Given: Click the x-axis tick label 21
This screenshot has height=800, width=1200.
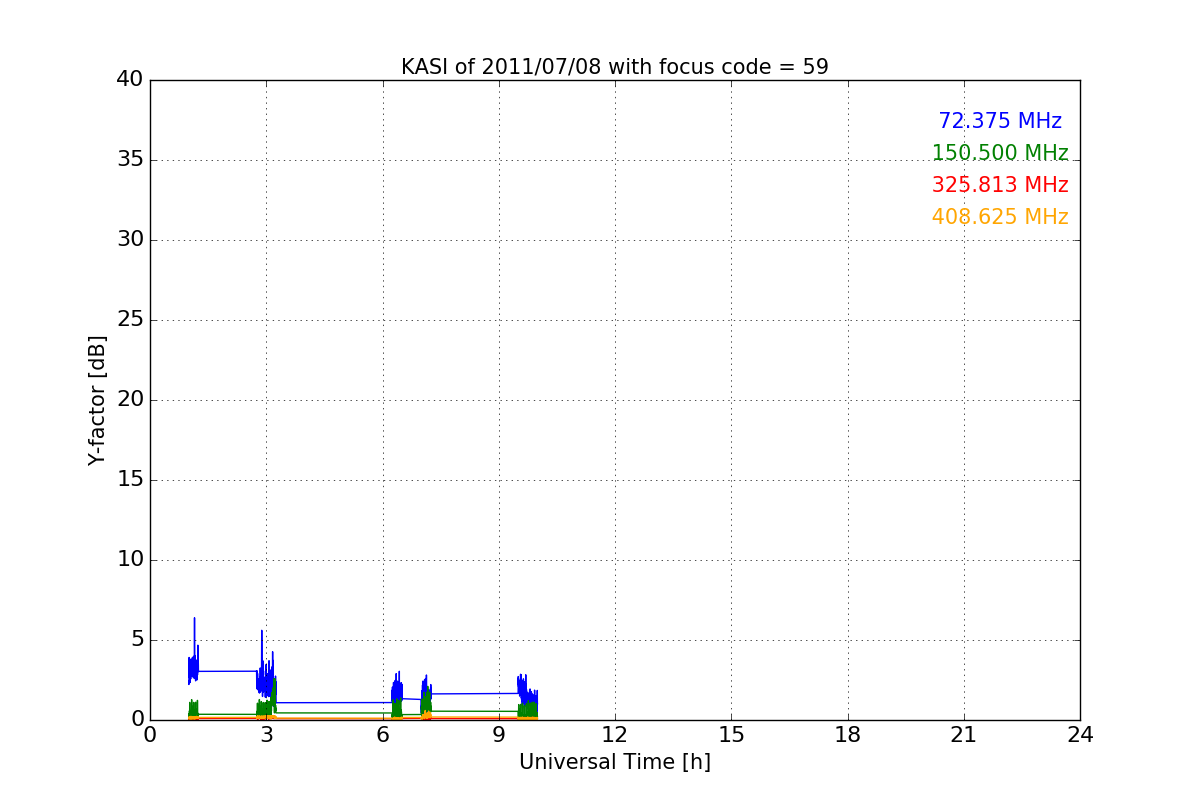Looking at the screenshot, I should (964, 734).
